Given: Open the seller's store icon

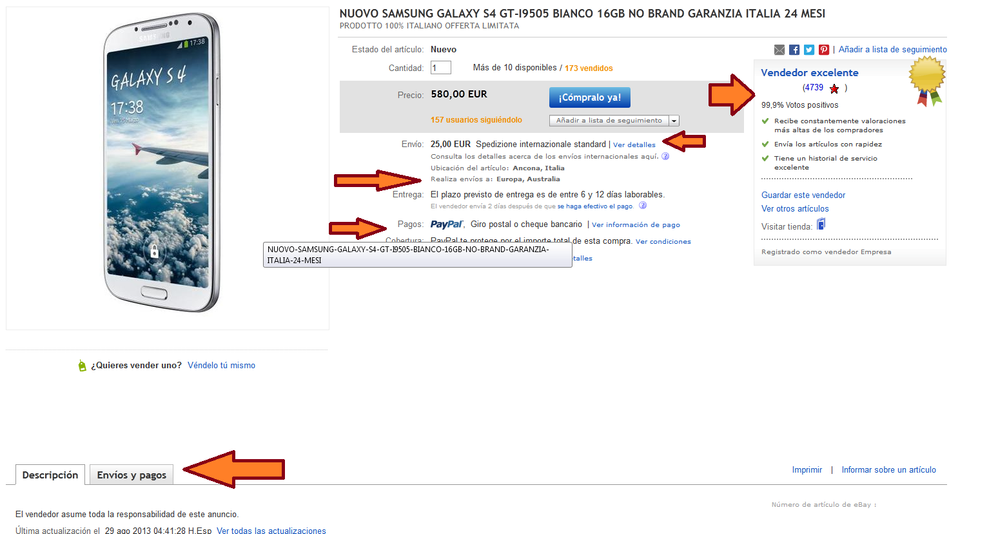Looking at the screenshot, I should [x=821, y=225].
